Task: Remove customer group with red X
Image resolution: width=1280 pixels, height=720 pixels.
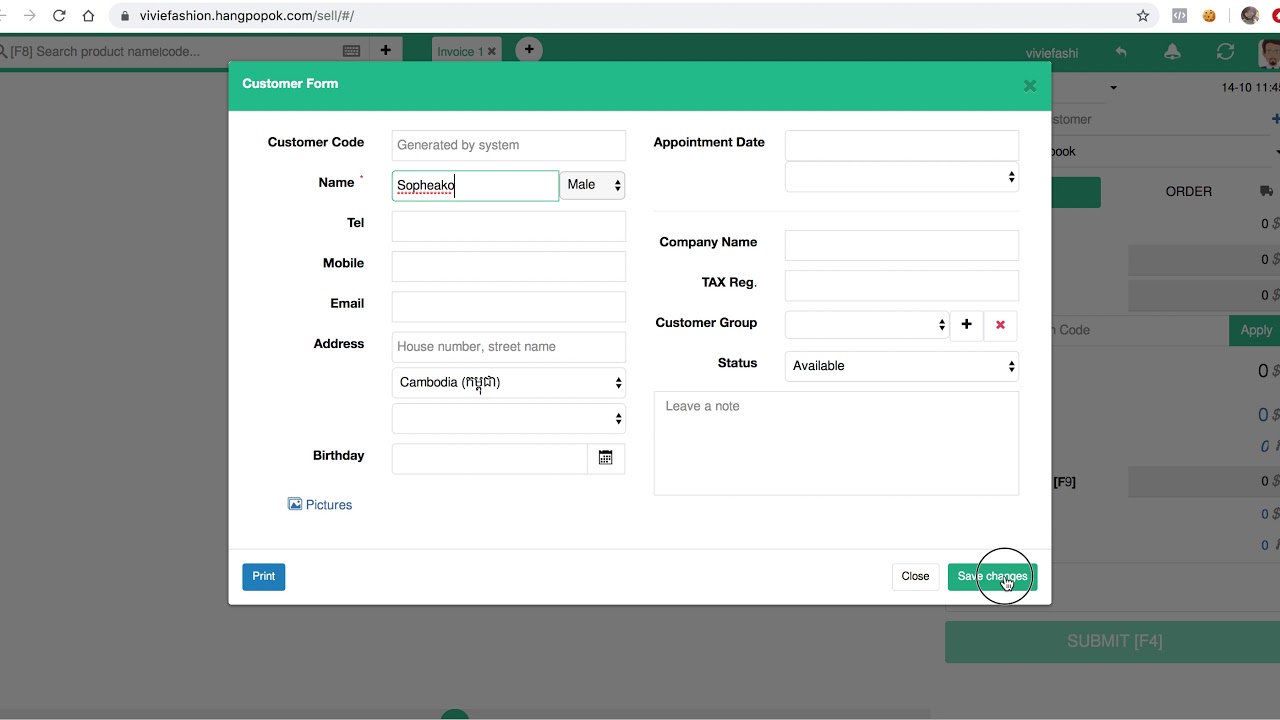Action: tap(1000, 325)
